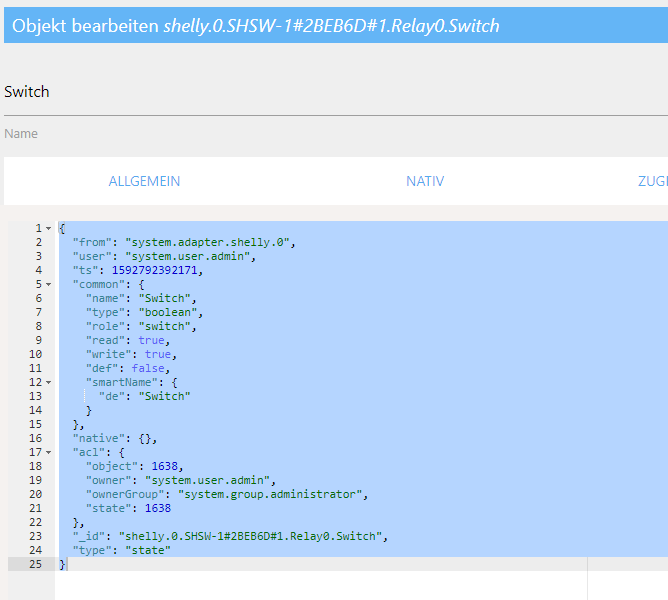Open the ALLGEMEIN tab

tap(144, 181)
